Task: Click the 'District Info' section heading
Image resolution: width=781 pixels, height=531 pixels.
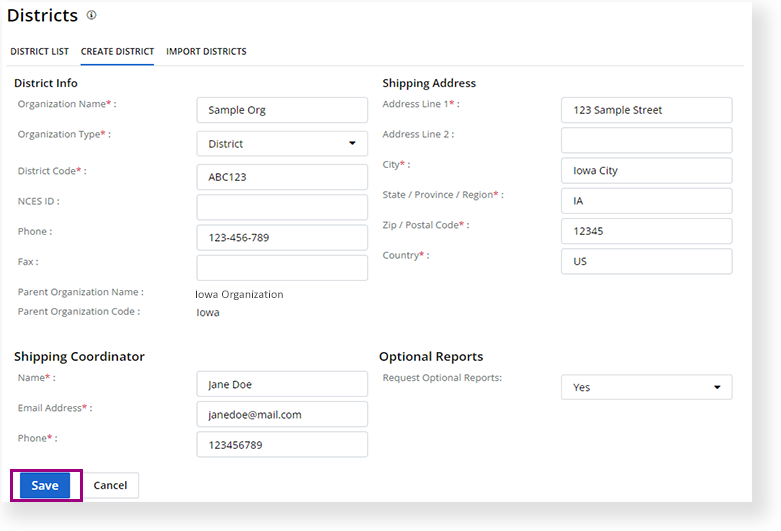Action: [x=46, y=83]
